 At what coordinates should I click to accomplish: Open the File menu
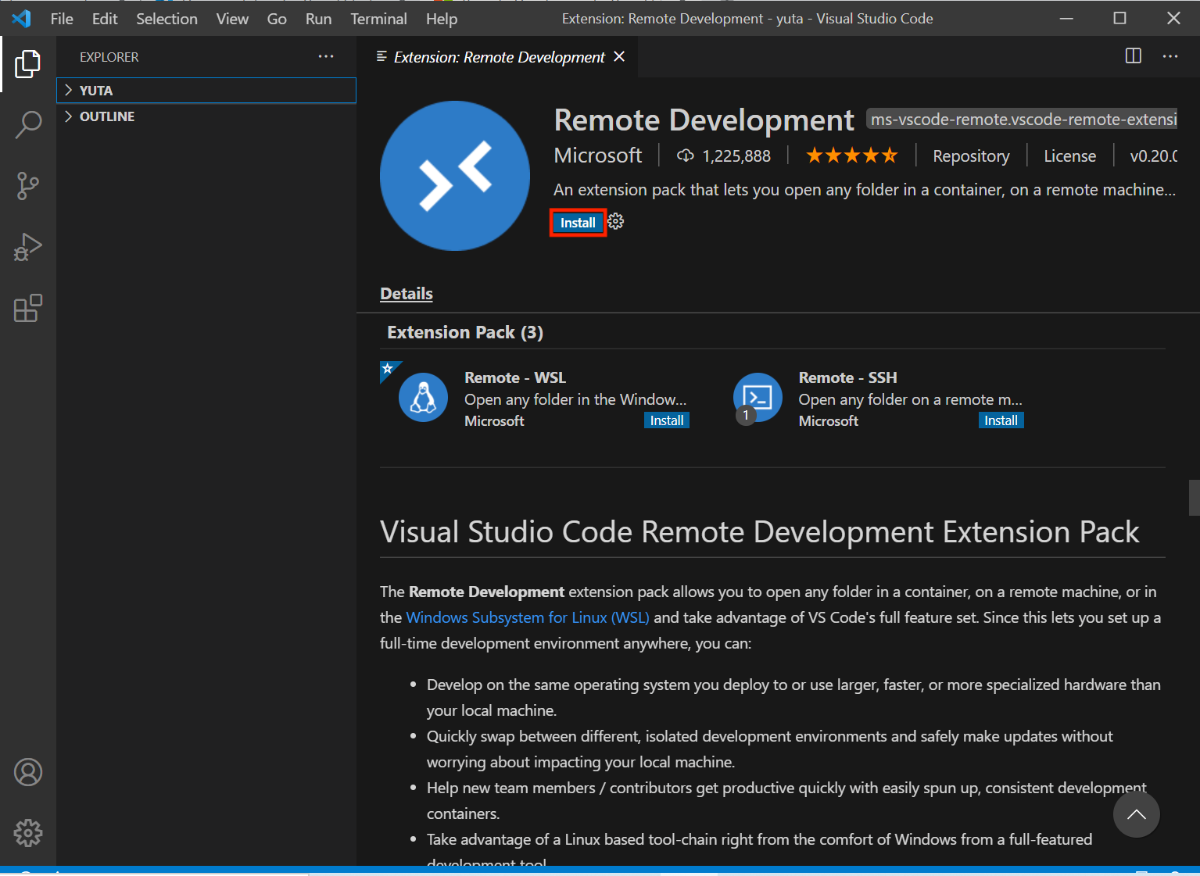[x=62, y=18]
